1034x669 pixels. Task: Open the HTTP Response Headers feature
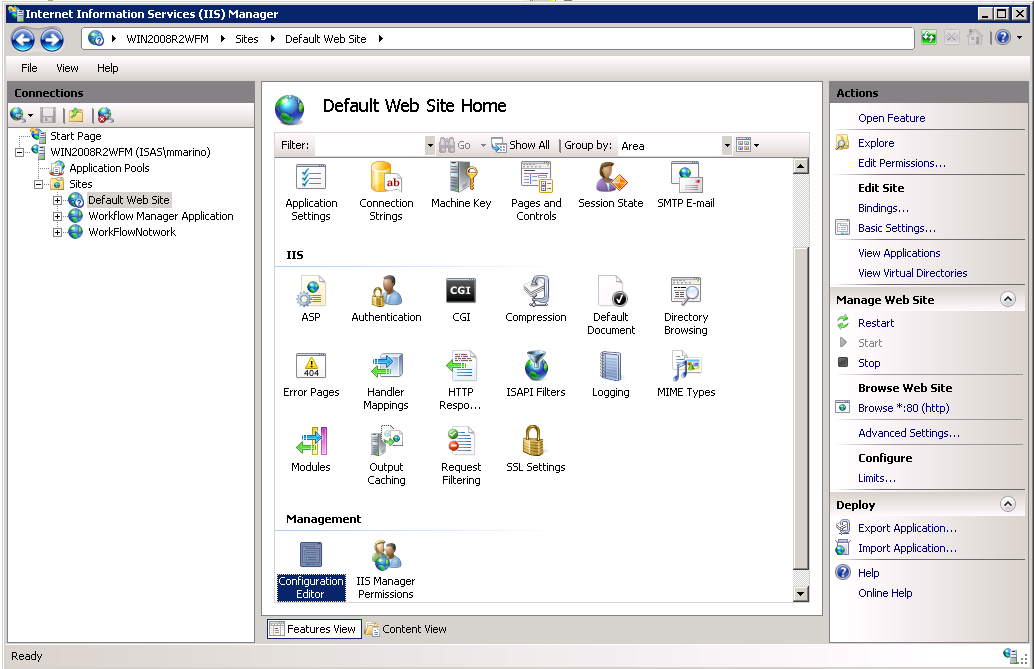(x=461, y=381)
